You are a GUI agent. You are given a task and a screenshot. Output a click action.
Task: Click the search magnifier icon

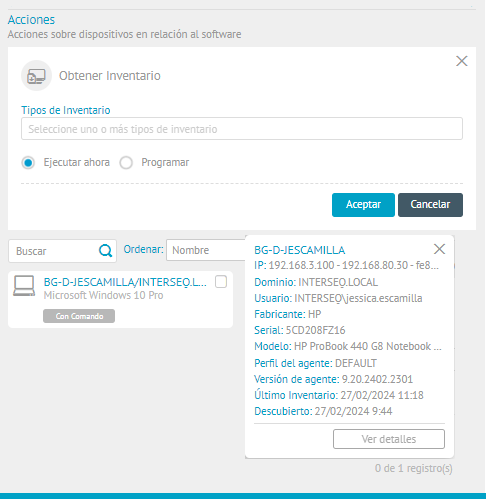105,251
